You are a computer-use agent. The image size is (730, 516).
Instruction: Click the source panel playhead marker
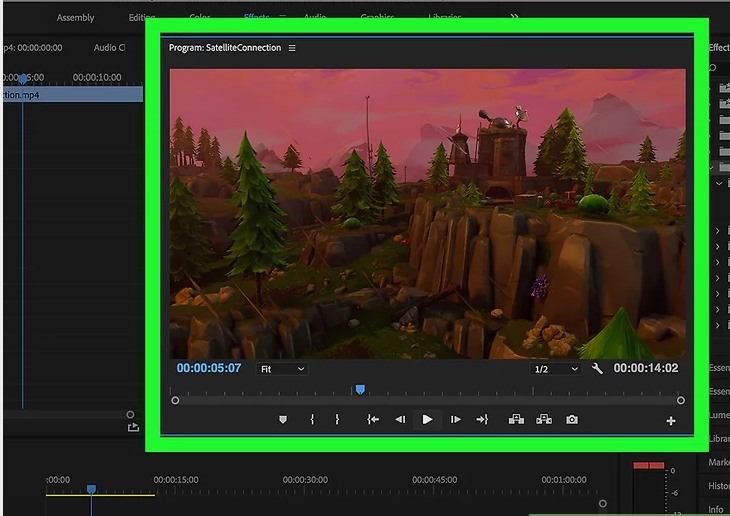pos(22,80)
